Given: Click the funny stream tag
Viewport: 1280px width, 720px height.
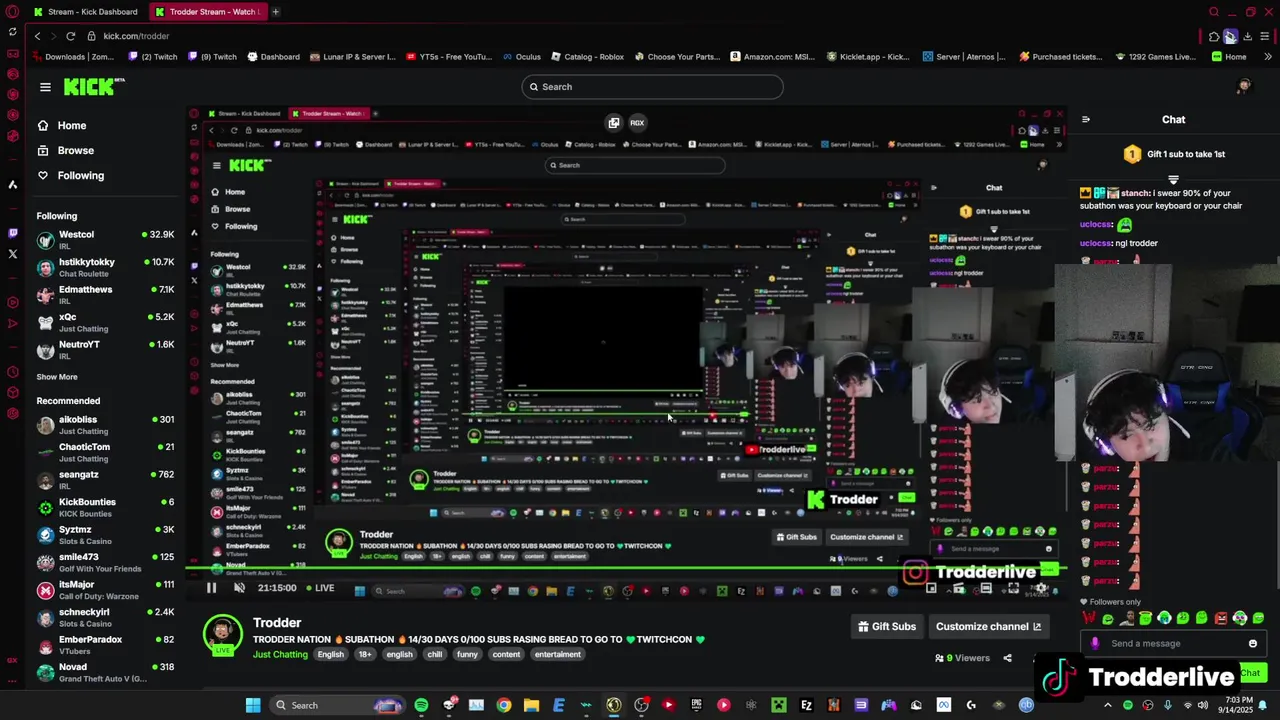Looking at the screenshot, I should click(467, 655).
